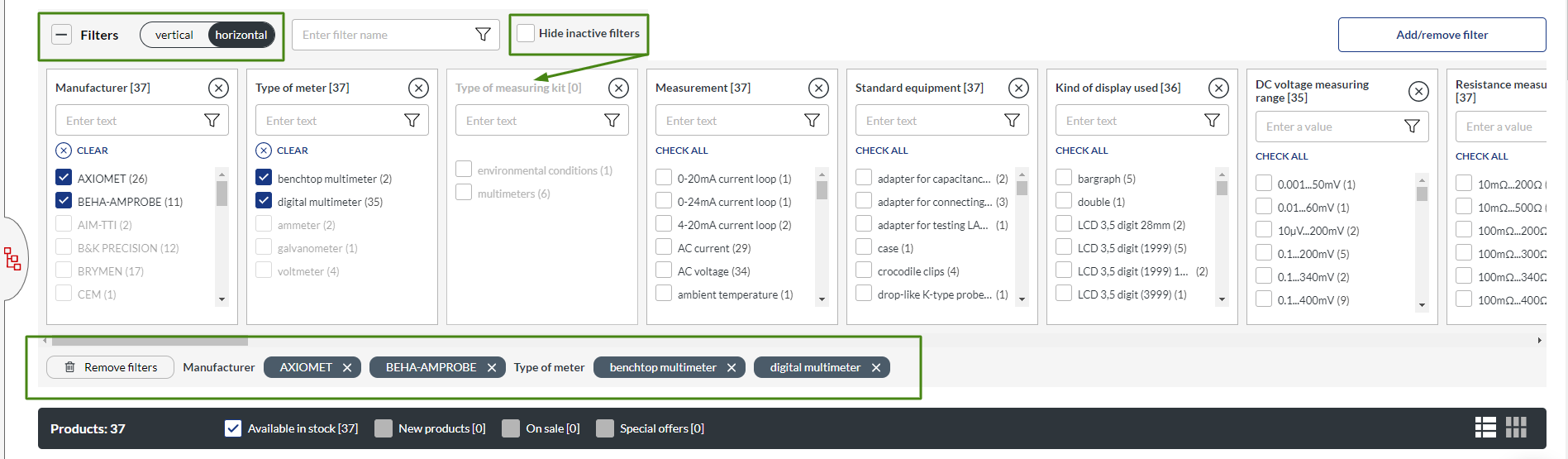1568x459 pixels.
Task: Enable Hide inactive filters checkbox
Action: coord(526,33)
